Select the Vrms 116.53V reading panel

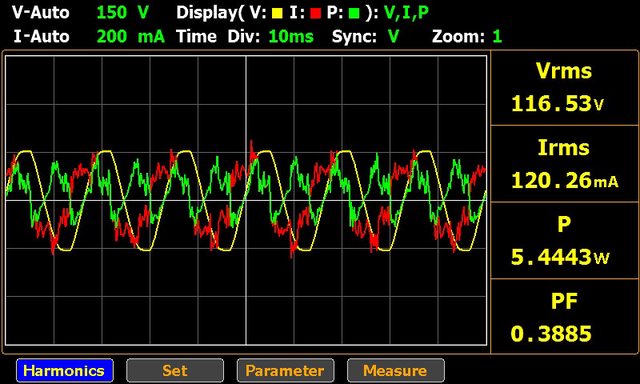564,87
